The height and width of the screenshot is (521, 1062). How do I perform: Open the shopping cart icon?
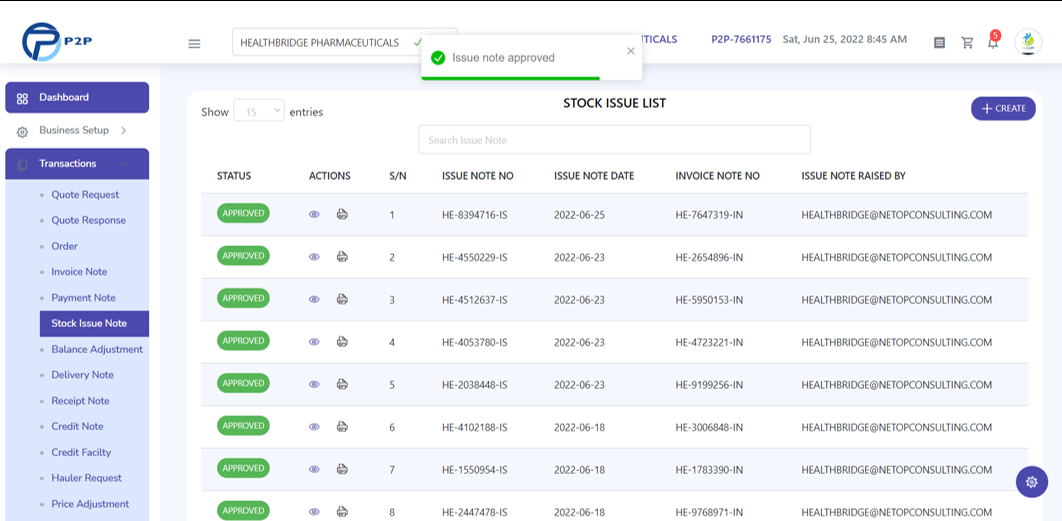click(967, 43)
